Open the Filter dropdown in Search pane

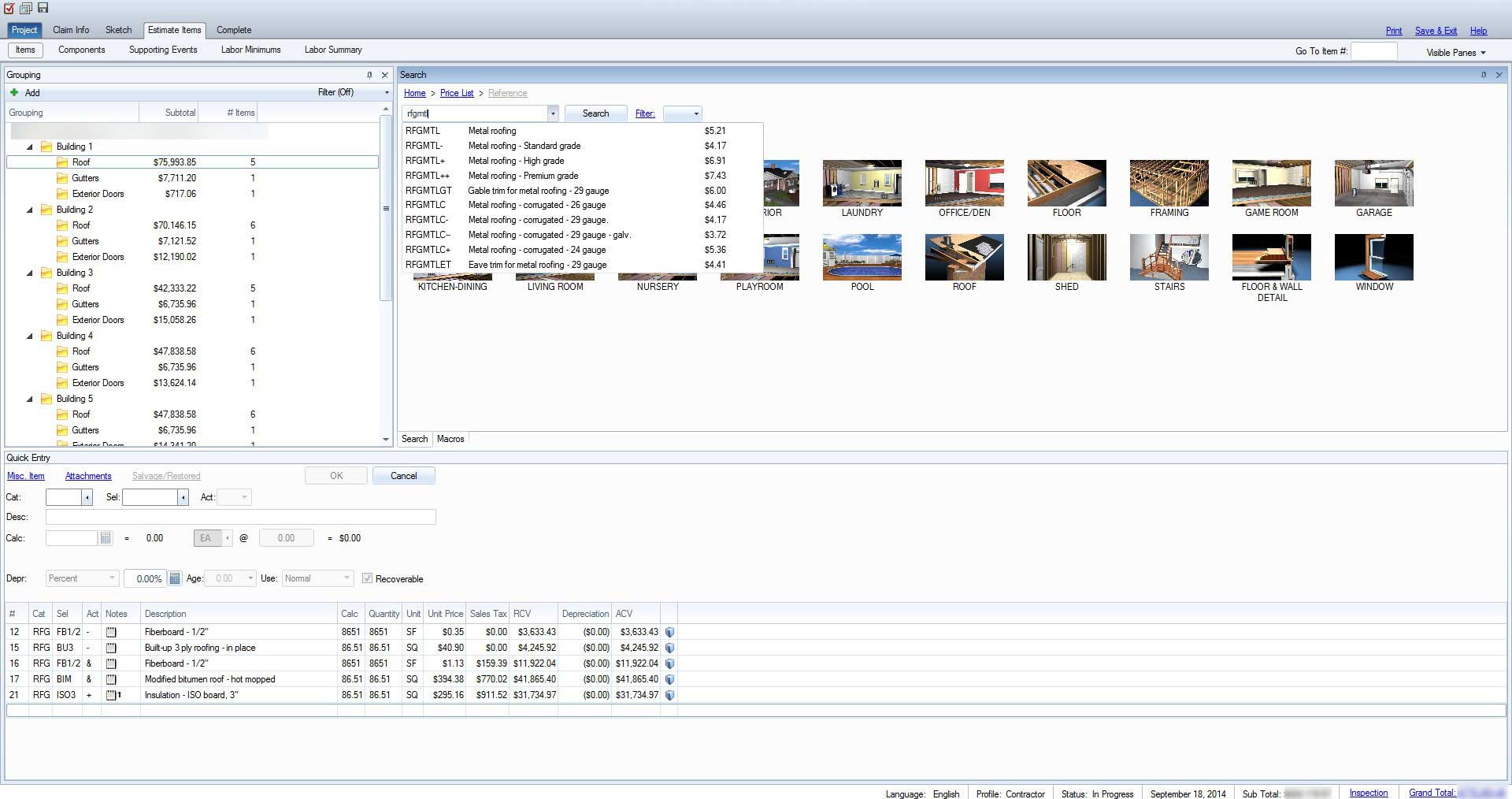pyautogui.click(x=682, y=113)
